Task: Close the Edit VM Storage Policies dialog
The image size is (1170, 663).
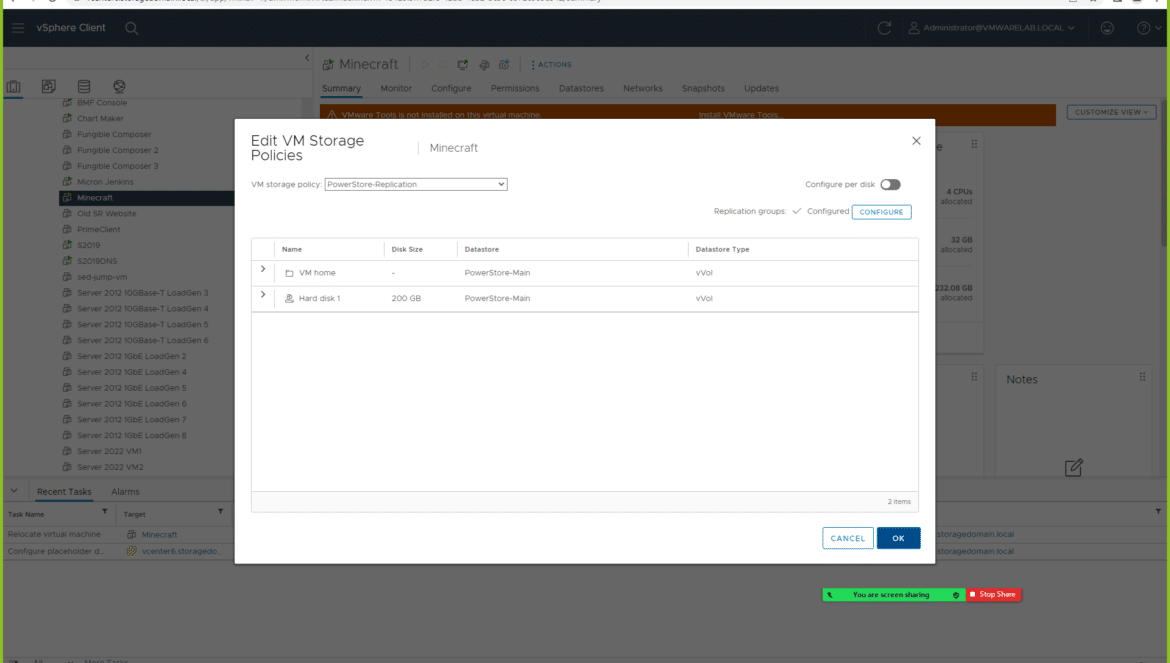Action: (916, 141)
